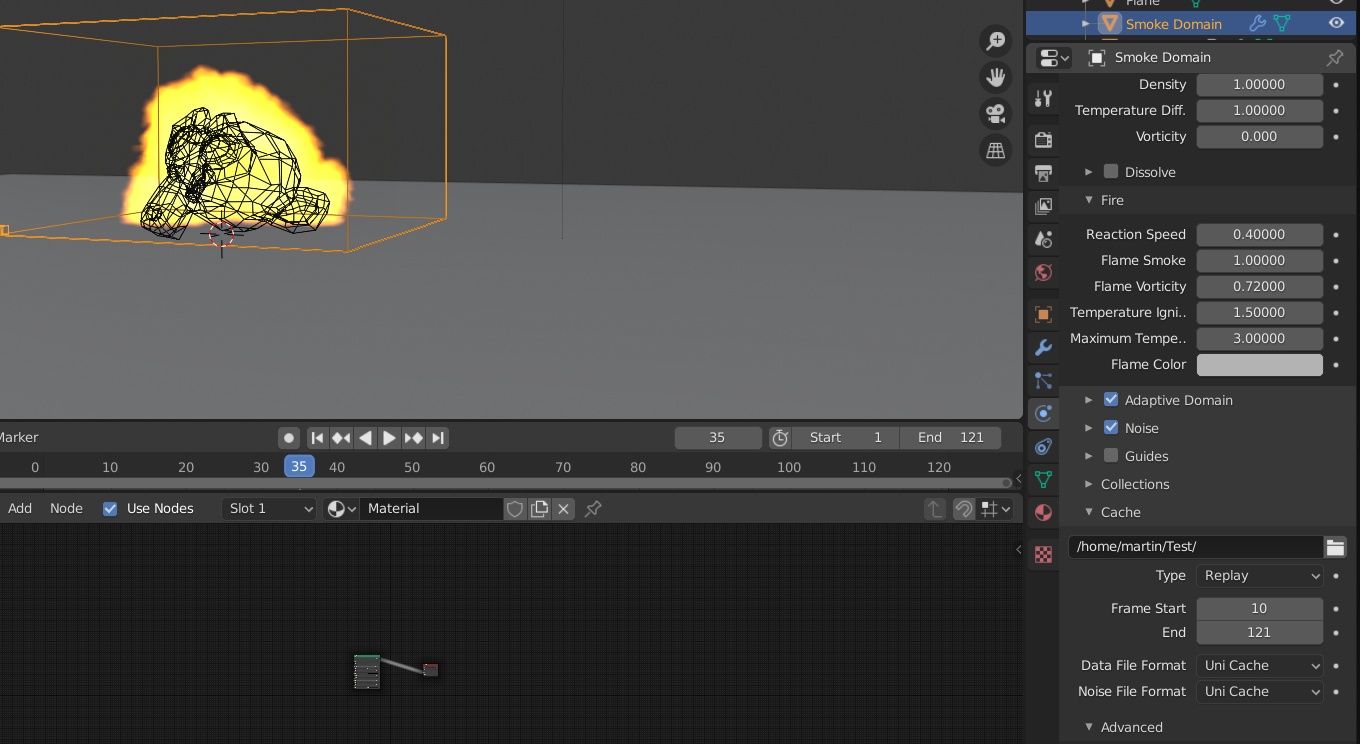
Task: Enable the Dissolve checkbox
Action: coord(1110,171)
